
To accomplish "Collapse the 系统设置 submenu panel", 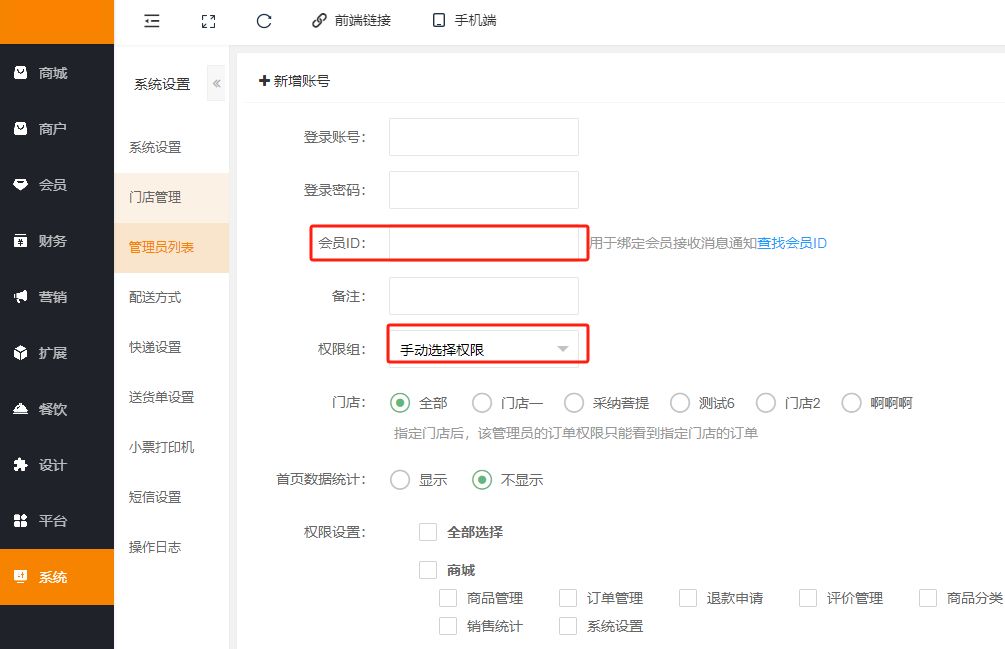I will (x=216, y=84).
